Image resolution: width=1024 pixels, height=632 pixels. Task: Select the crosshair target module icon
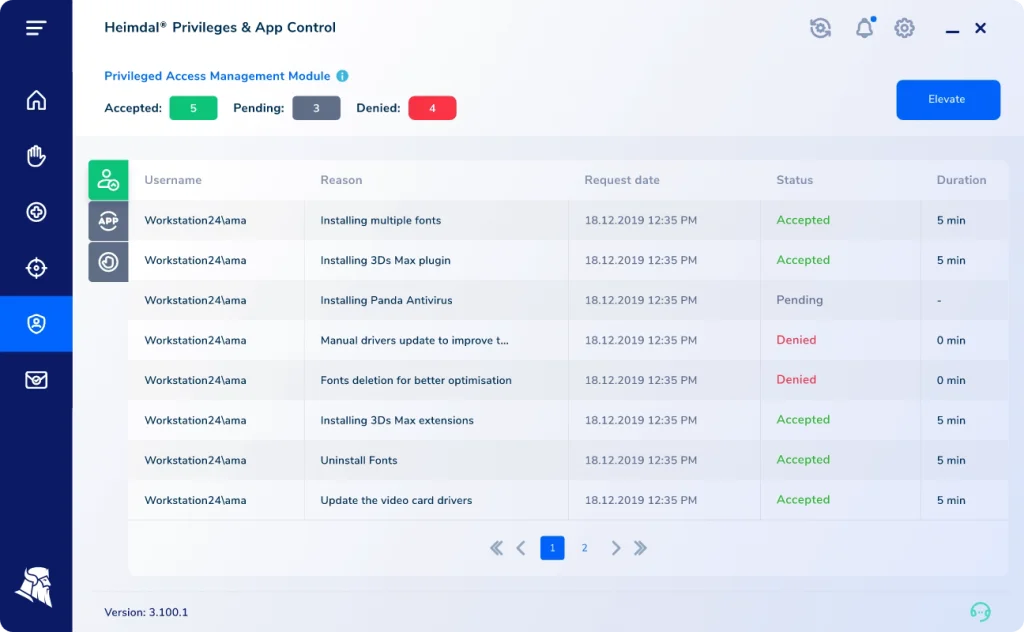coord(36,268)
